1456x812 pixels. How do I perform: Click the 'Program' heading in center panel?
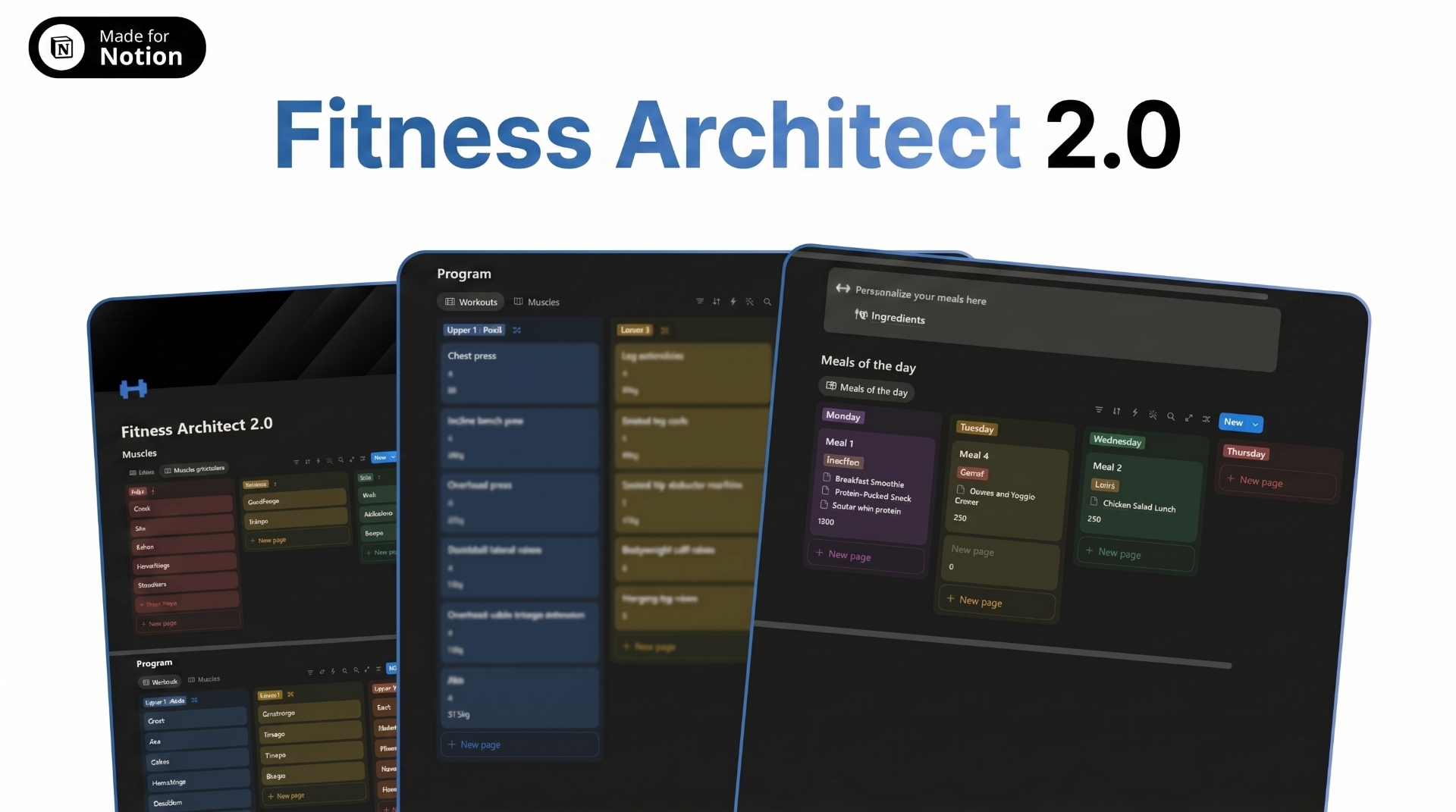(464, 274)
